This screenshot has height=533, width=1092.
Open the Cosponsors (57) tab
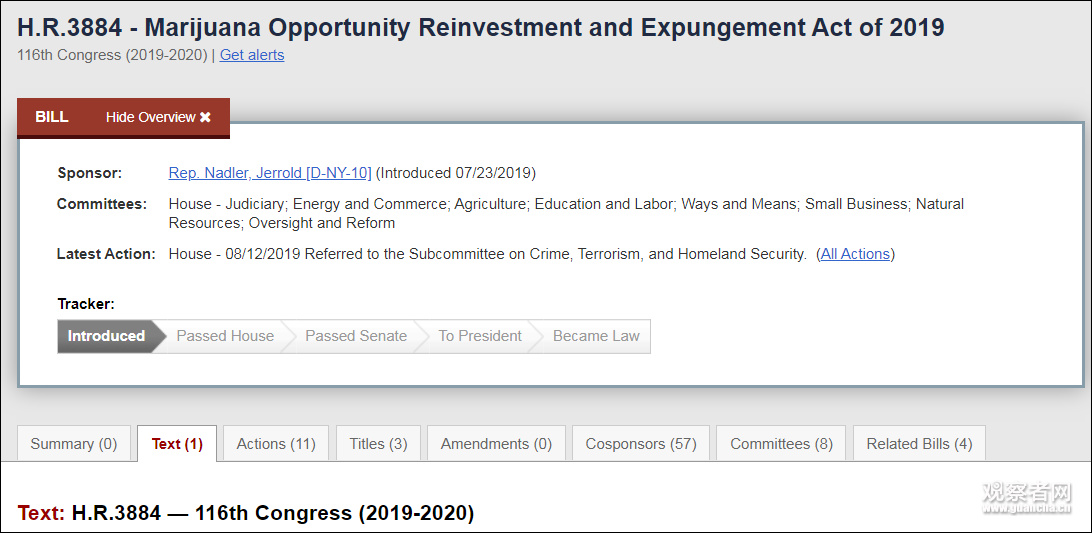pyautogui.click(x=641, y=444)
